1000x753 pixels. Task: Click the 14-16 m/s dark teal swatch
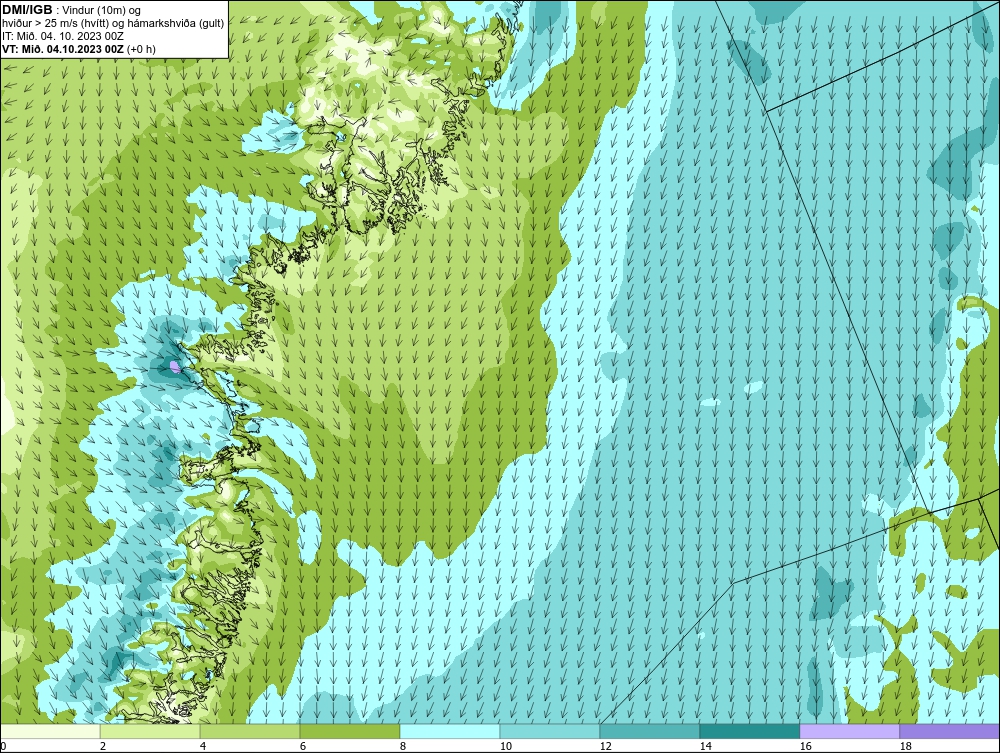pyautogui.click(x=749, y=731)
